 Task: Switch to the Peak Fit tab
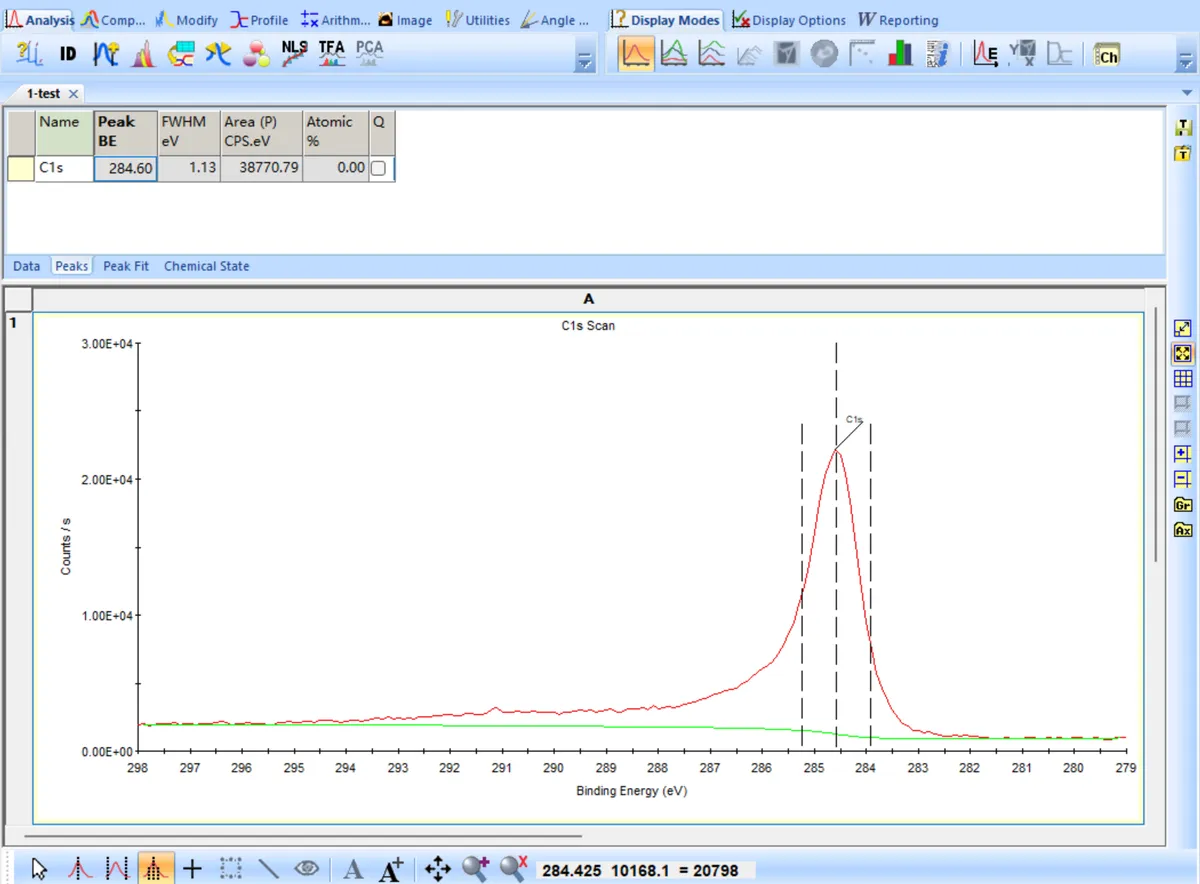(126, 266)
